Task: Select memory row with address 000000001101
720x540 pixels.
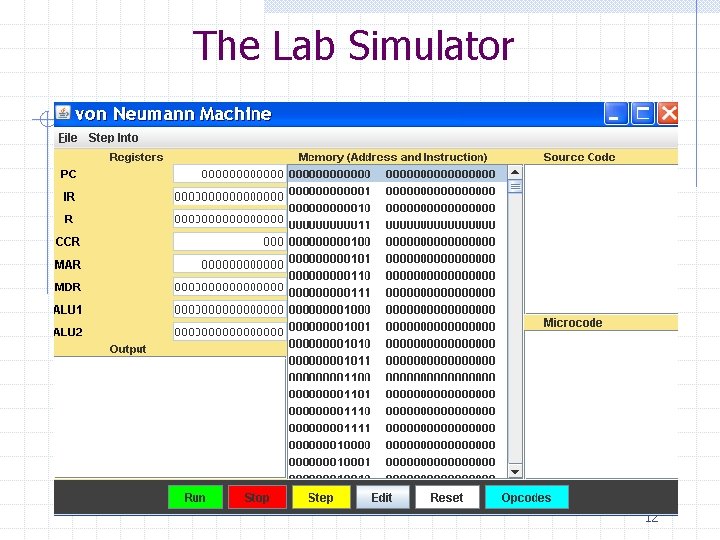Action: click(x=398, y=394)
